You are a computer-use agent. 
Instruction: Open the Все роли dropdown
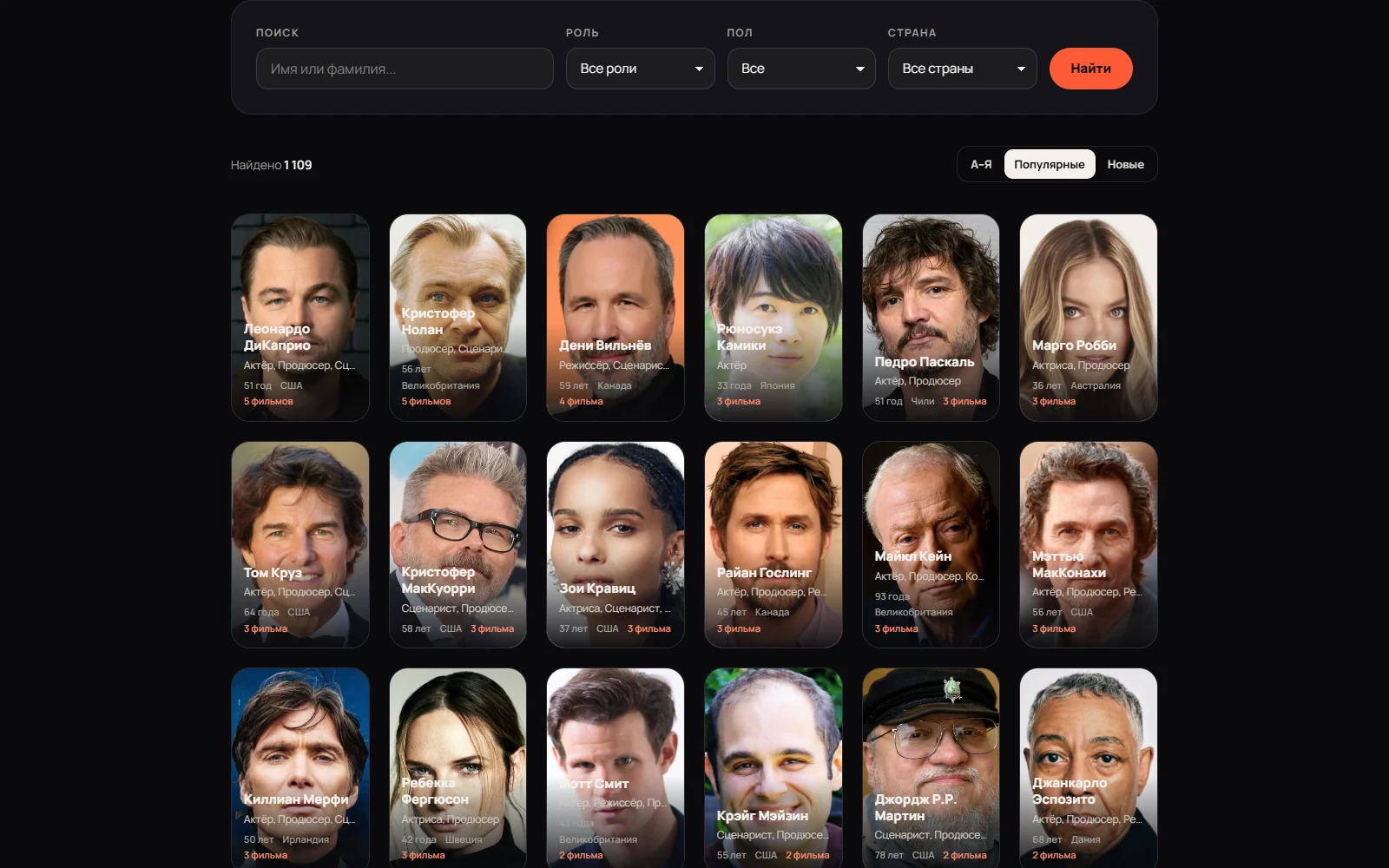[641, 69]
